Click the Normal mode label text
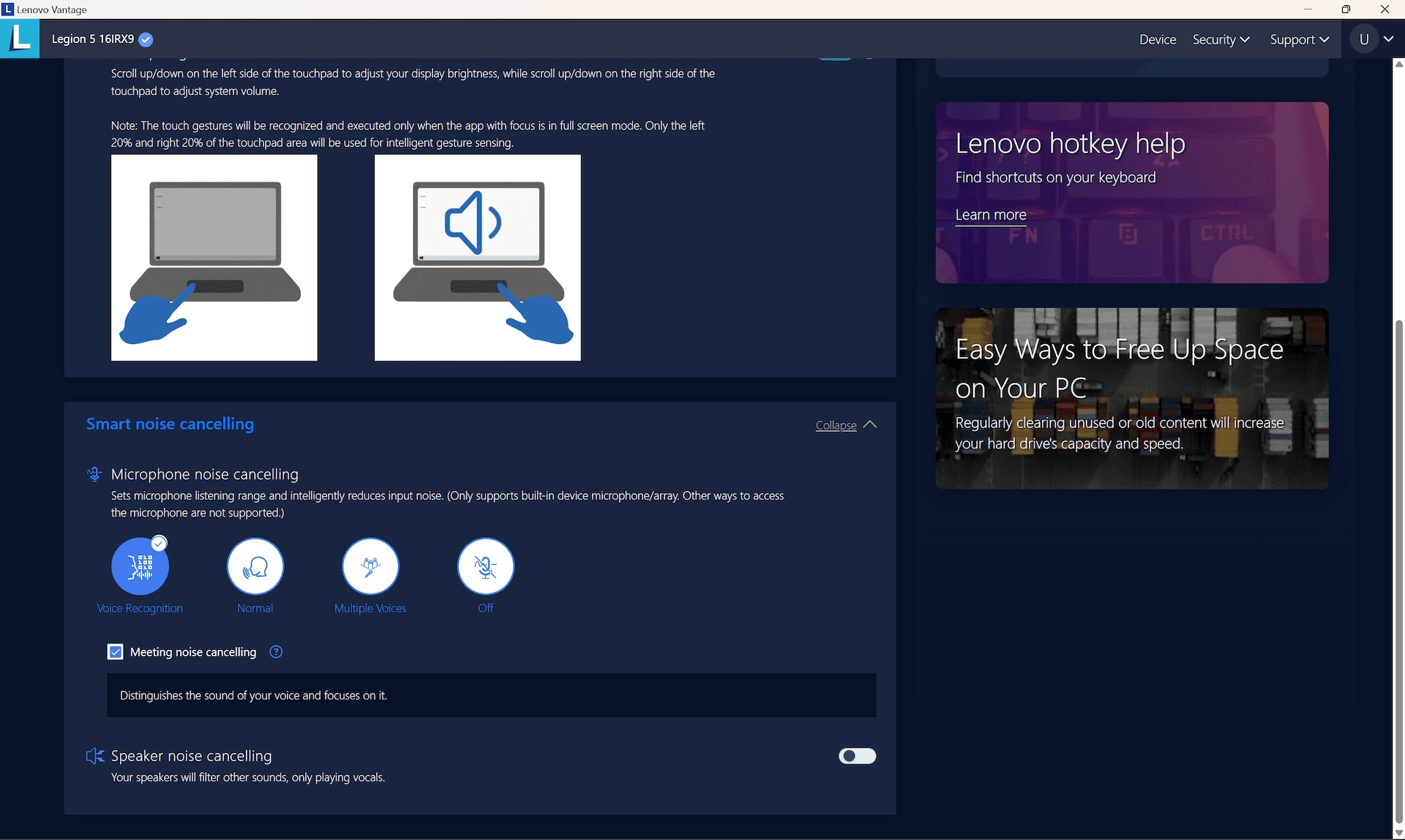The width and height of the screenshot is (1405, 840). coord(255,609)
